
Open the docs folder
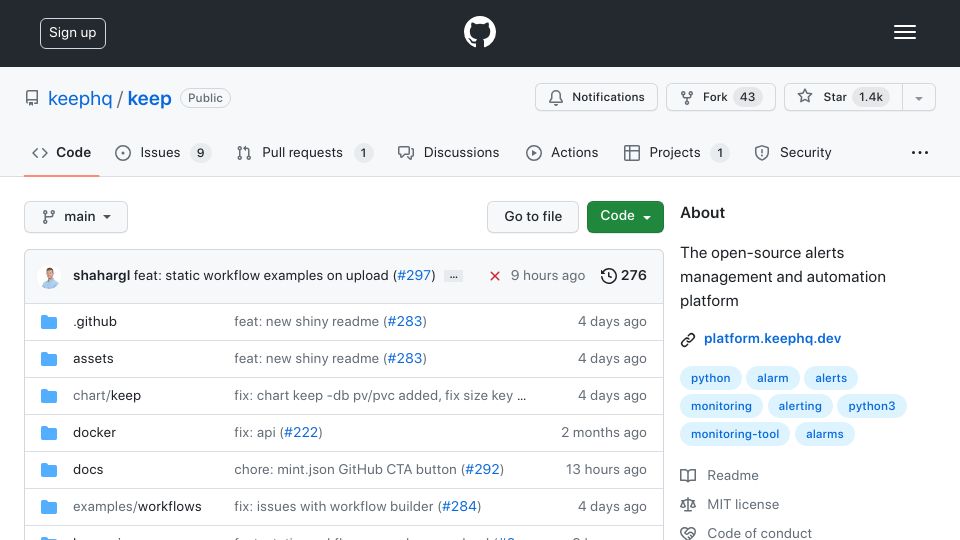click(x=88, y=470)
